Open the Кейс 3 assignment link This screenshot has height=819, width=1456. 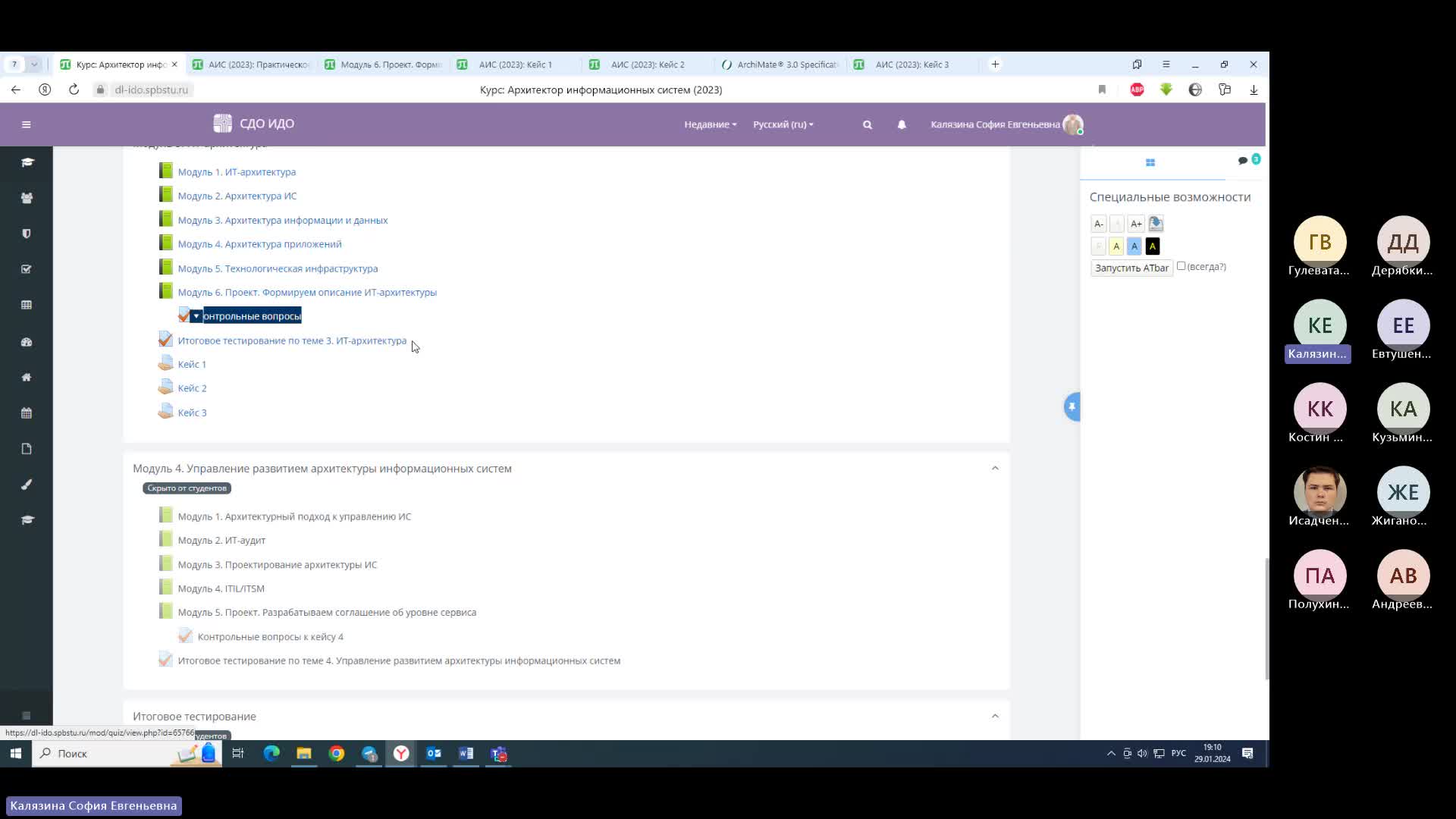192,413
